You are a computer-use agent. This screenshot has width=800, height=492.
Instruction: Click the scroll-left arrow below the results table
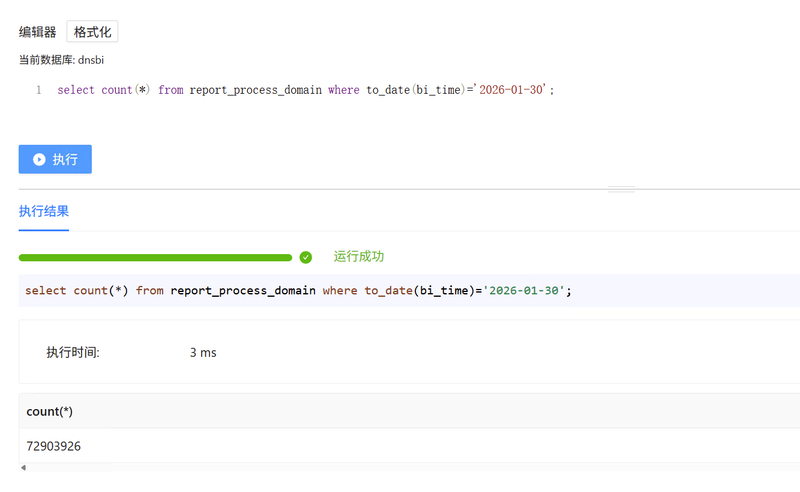(x=23, y=468)
